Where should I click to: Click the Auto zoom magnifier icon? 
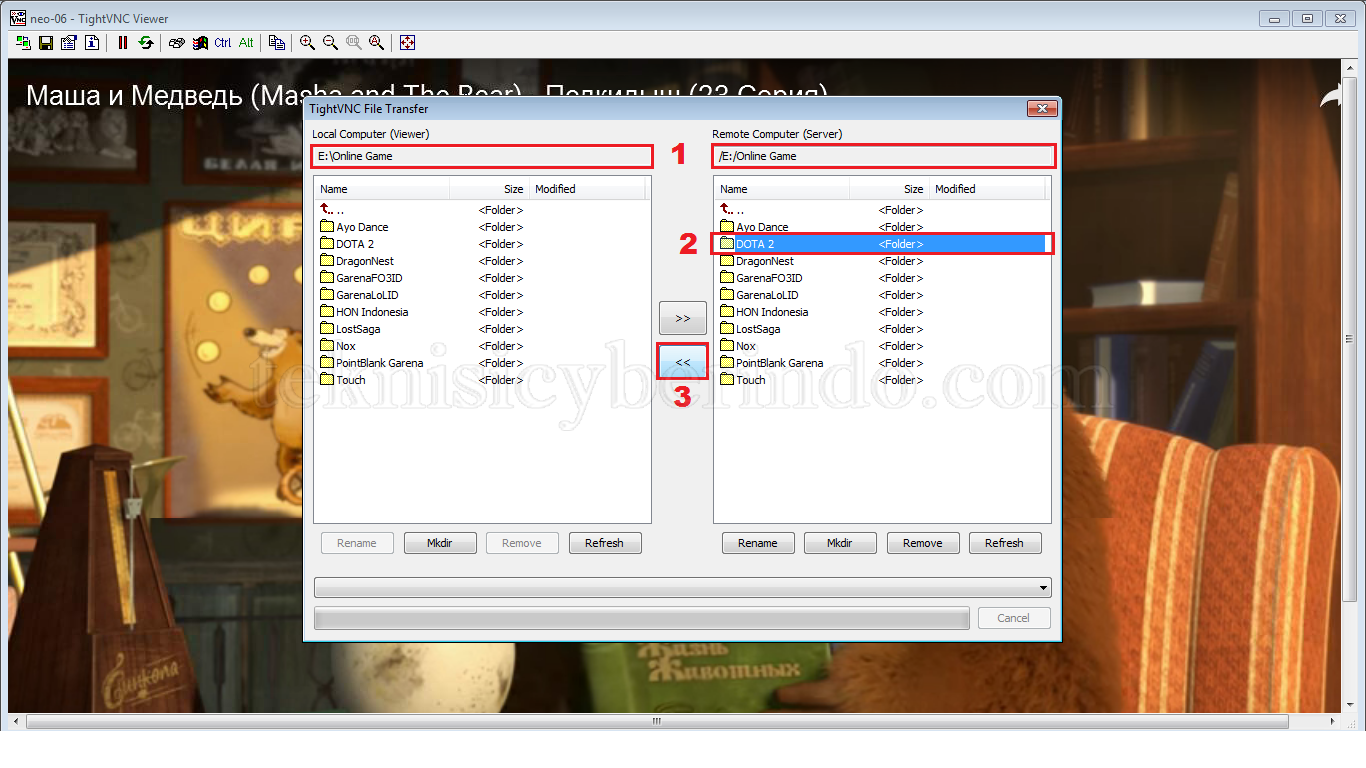click(377, 43)
